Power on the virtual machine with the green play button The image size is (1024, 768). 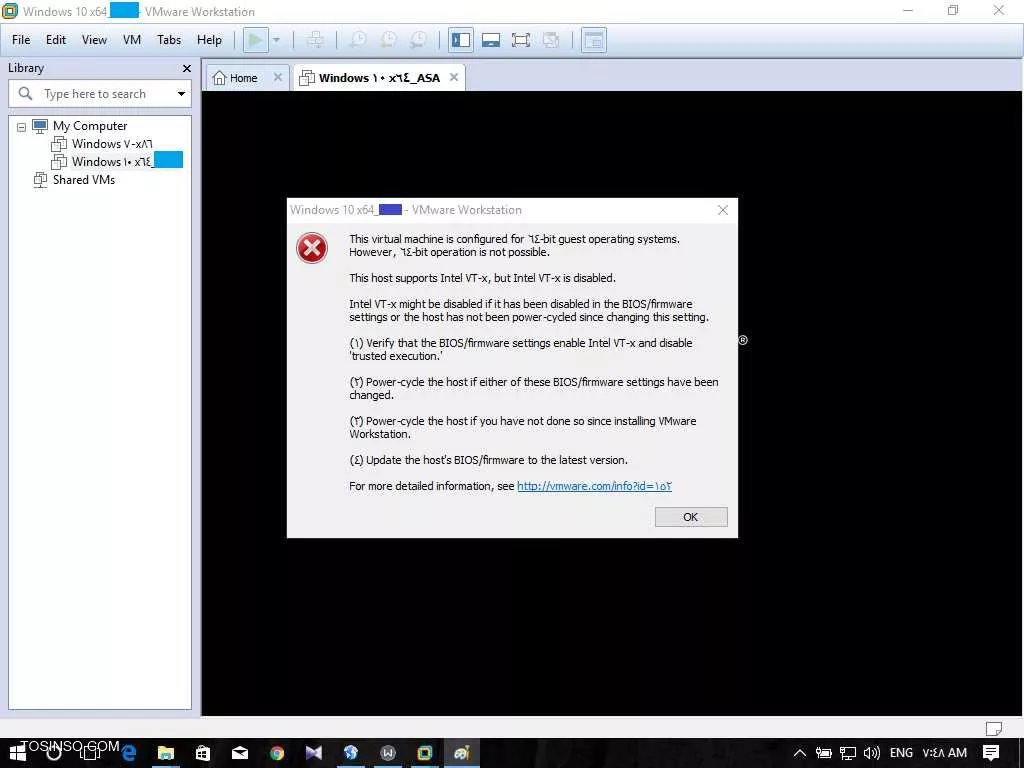point(256,40)
